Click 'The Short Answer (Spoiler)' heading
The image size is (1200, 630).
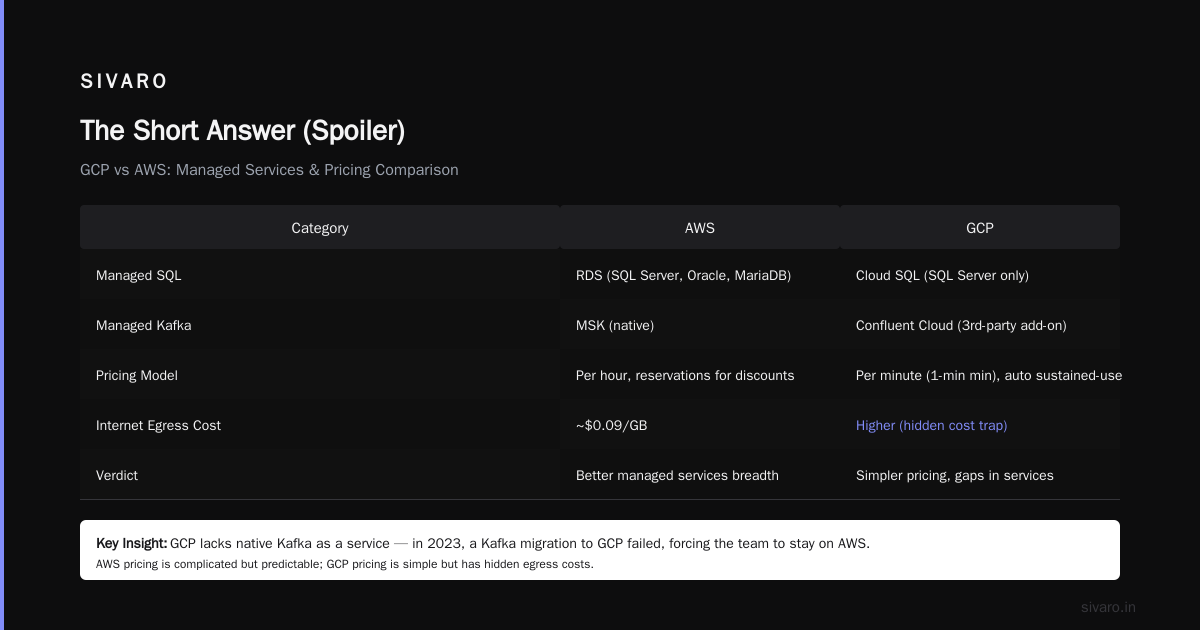coord(242,130)
